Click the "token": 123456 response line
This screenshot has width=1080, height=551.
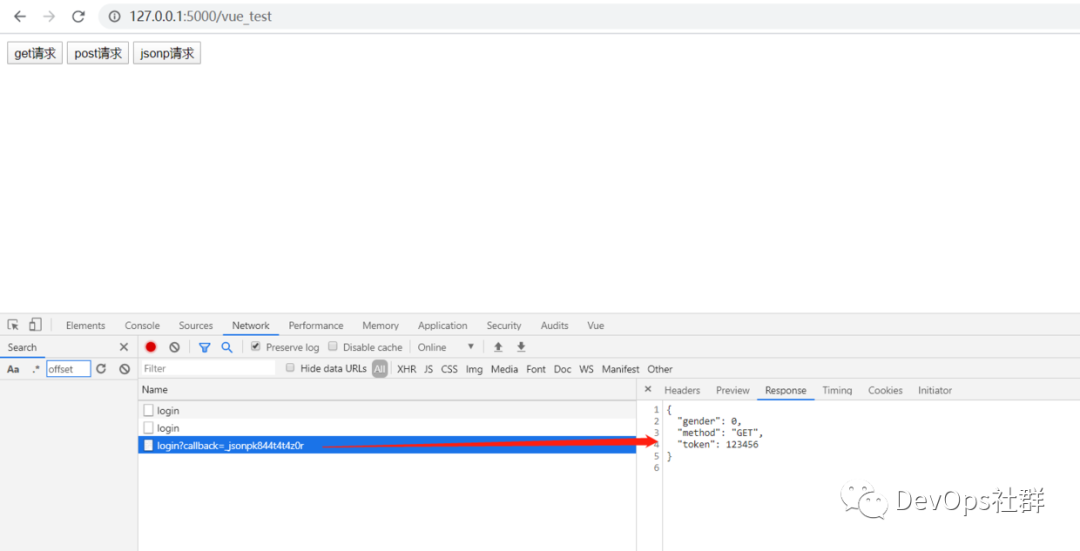pyautogui.click(x=720, y=444)
